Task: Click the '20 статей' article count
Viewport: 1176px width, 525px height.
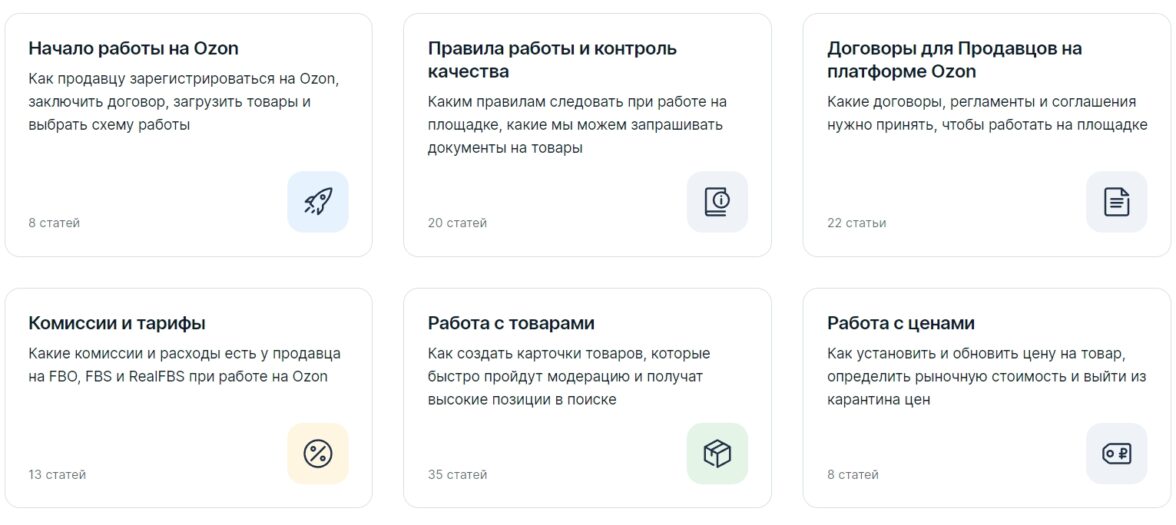Action: click(457, 223)
